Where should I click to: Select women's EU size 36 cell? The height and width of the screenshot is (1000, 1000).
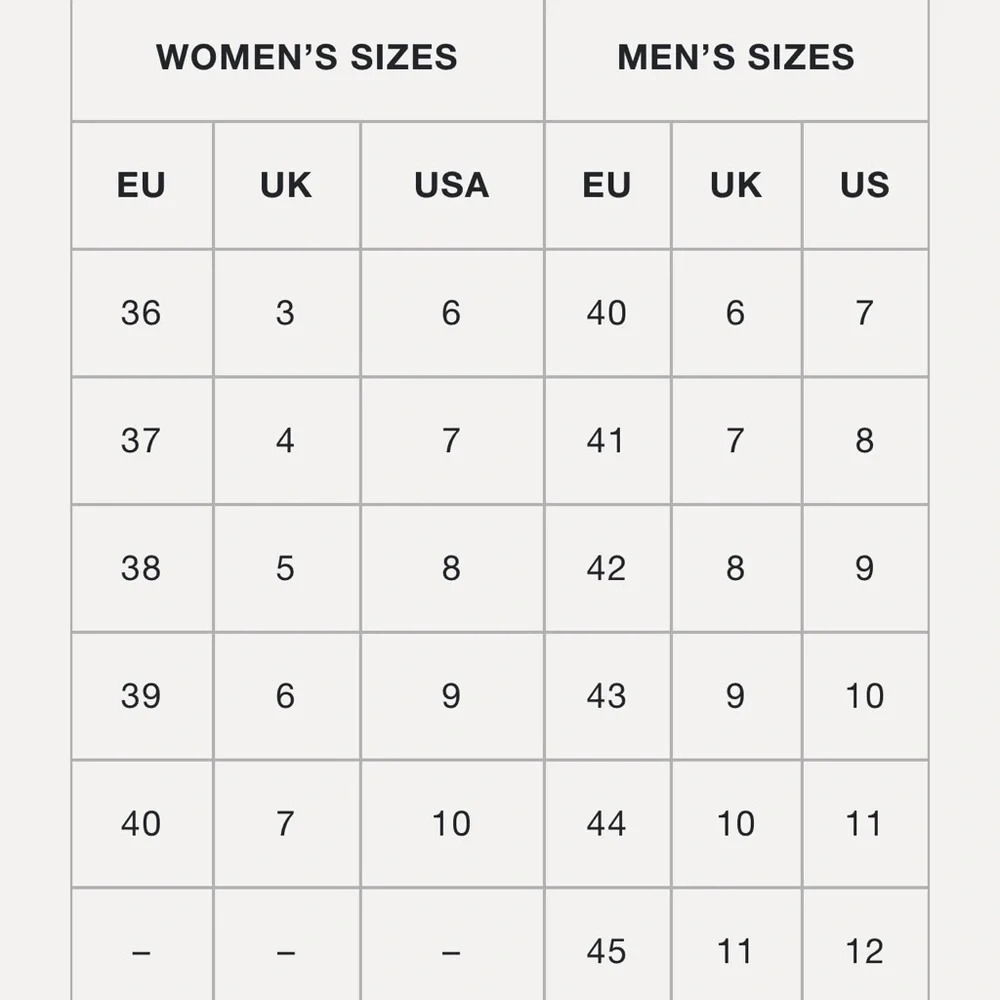(x=141, y=313)
